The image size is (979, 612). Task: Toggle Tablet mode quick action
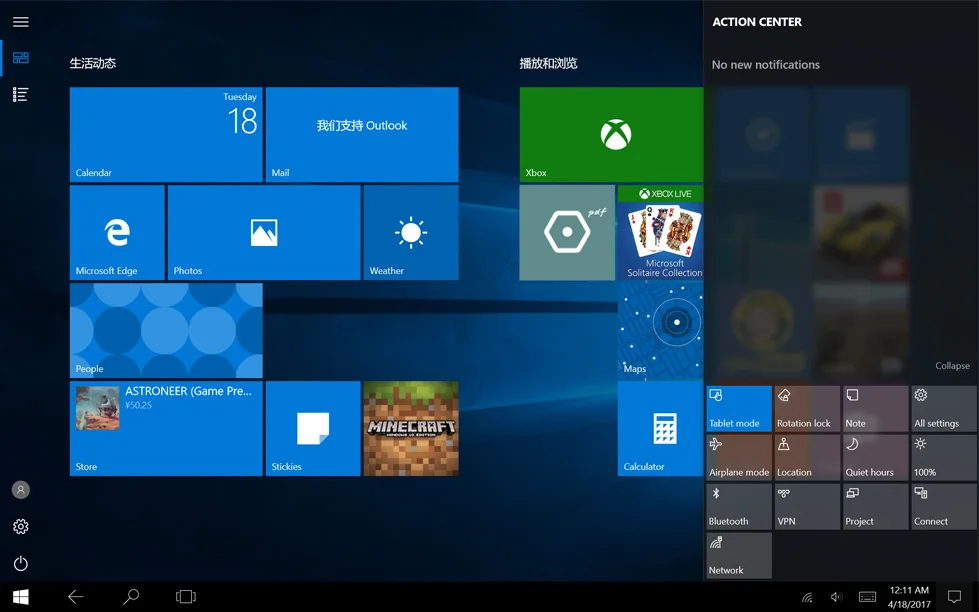tap(739, 408)
